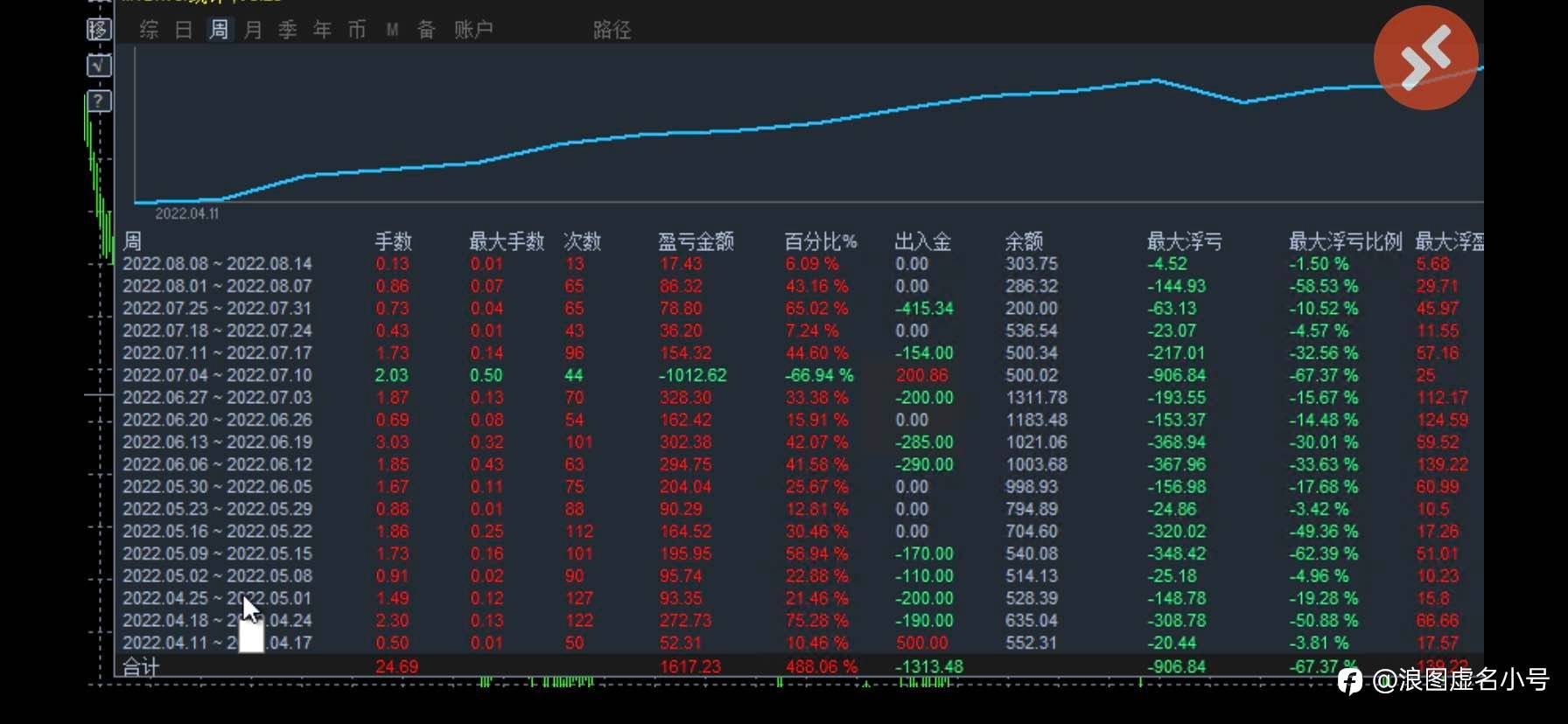
Task: Sort by 余额 column header
Action: coord(1025,241)
